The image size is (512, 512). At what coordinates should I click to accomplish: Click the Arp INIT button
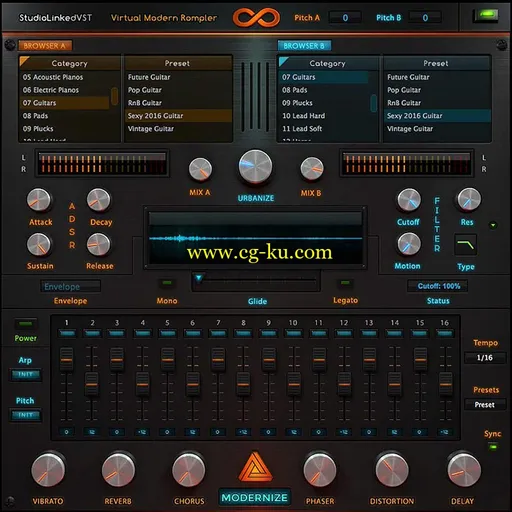[26, 374]
